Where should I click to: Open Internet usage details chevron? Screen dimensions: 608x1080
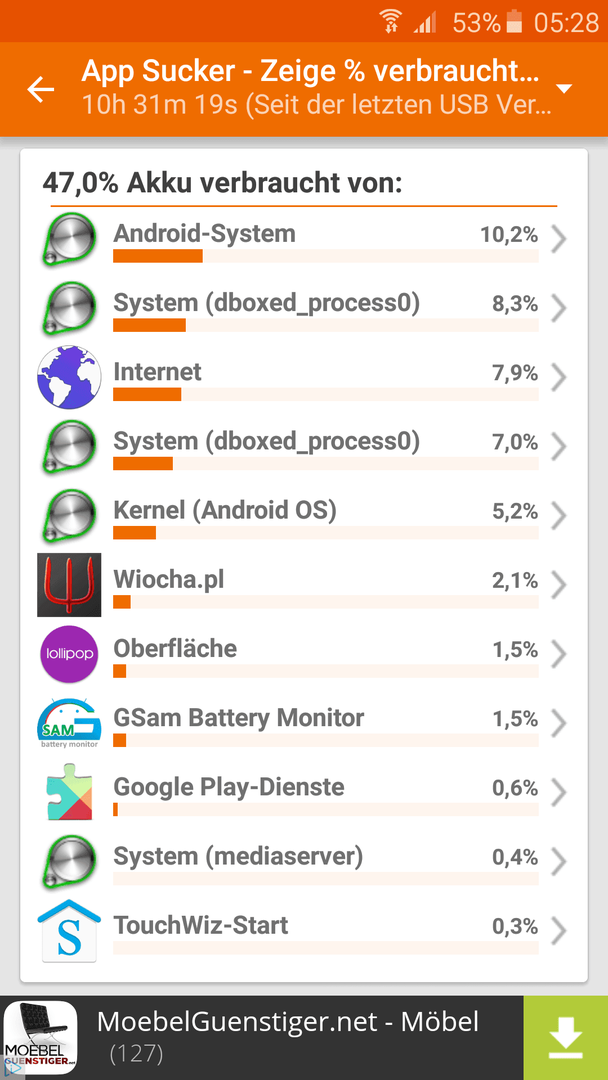[559, 377]
